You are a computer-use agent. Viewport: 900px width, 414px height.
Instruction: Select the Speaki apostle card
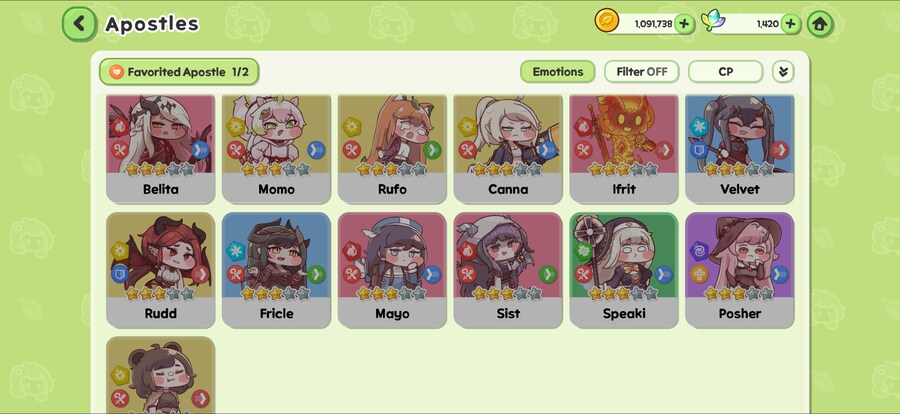pos(624,270)
